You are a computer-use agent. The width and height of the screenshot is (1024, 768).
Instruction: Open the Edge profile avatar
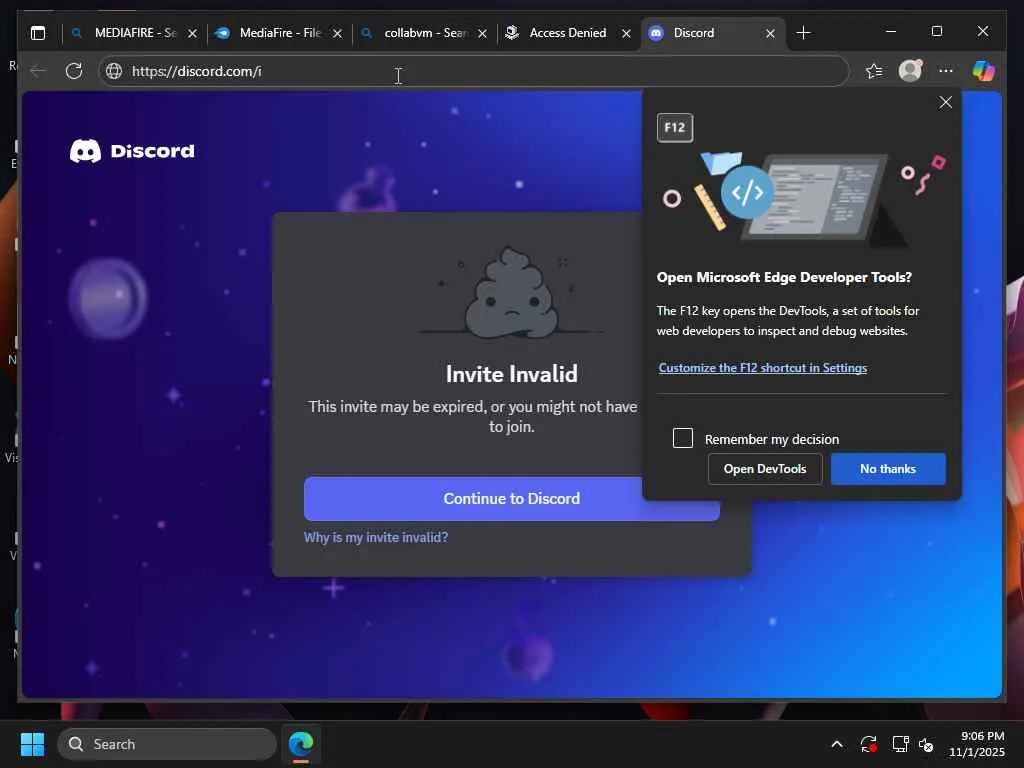[910, 71]
